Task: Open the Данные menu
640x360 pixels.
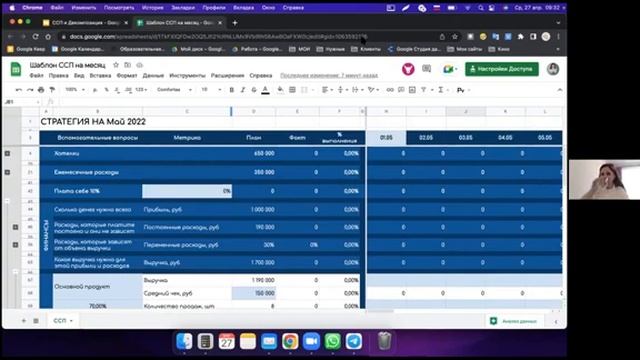Action: (153, 76)
